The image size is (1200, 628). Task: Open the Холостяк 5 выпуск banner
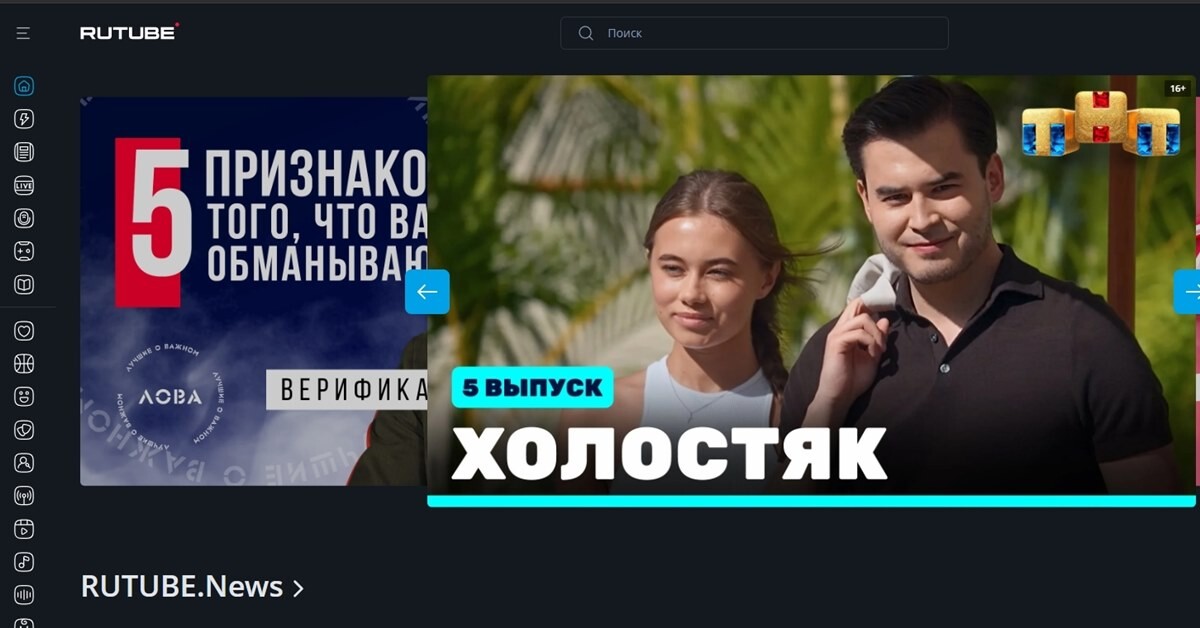(x=811, y=291)
